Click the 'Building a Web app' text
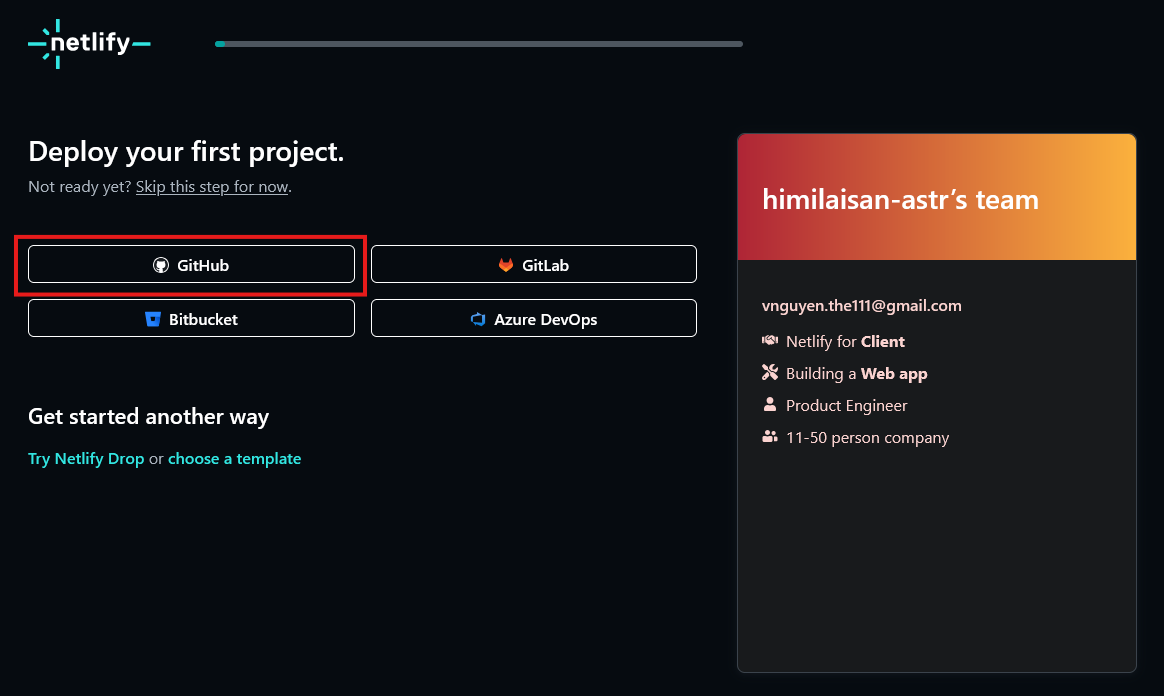 pos(857,373)
